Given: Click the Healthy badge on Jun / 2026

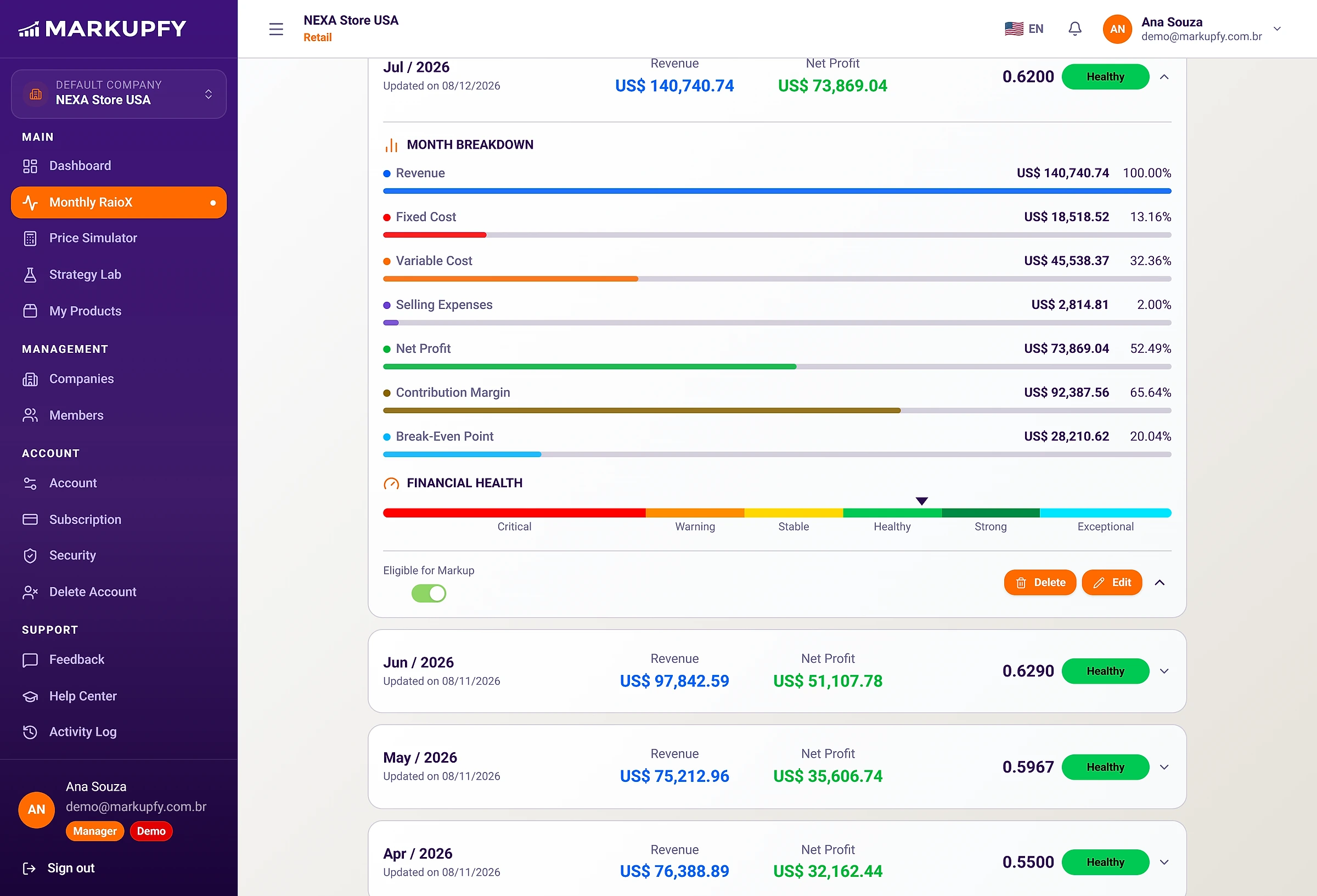Looking at the screenshot, I should click(x=1105, y=671).
